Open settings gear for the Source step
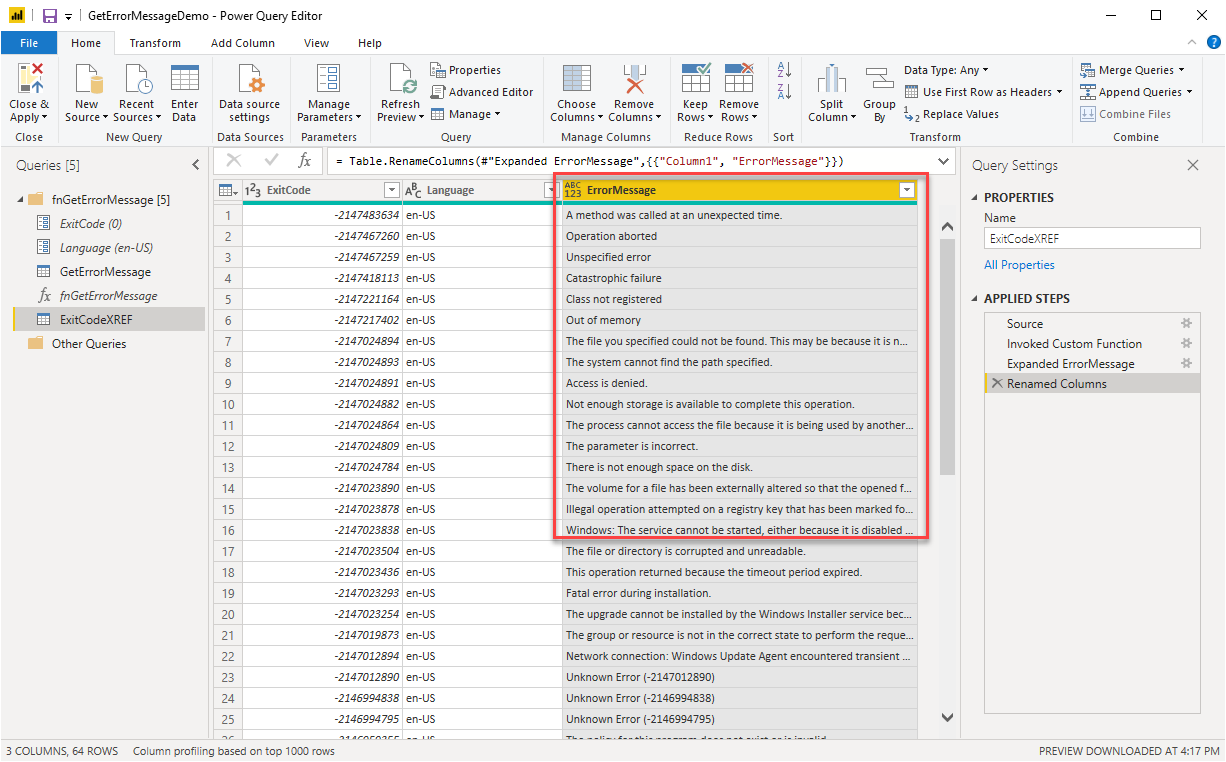1226x762 pixels. tap(1187, 324)
